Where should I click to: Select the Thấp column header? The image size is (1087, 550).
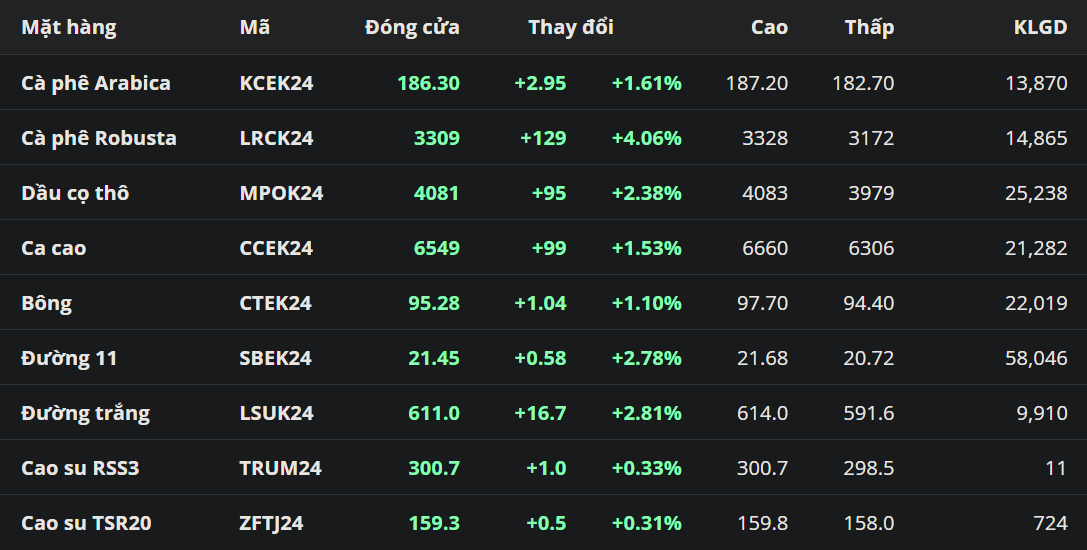[869, 28]
